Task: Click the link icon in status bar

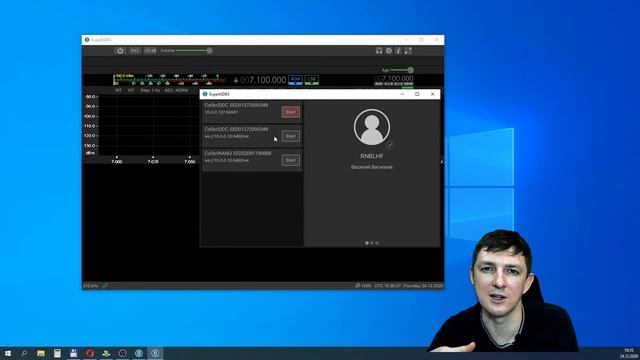Action: click(105, 286)
